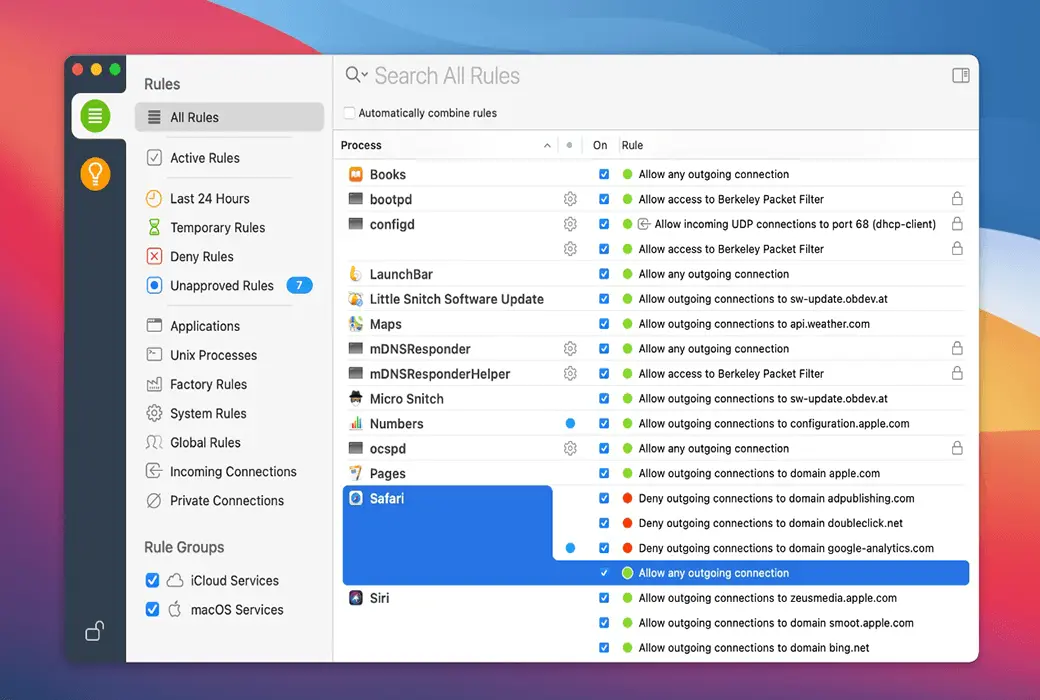The height and width of the screenshot is (700, 1040).
Task: Click the mDNSResponder gear icon
Action: click(570, 348)
